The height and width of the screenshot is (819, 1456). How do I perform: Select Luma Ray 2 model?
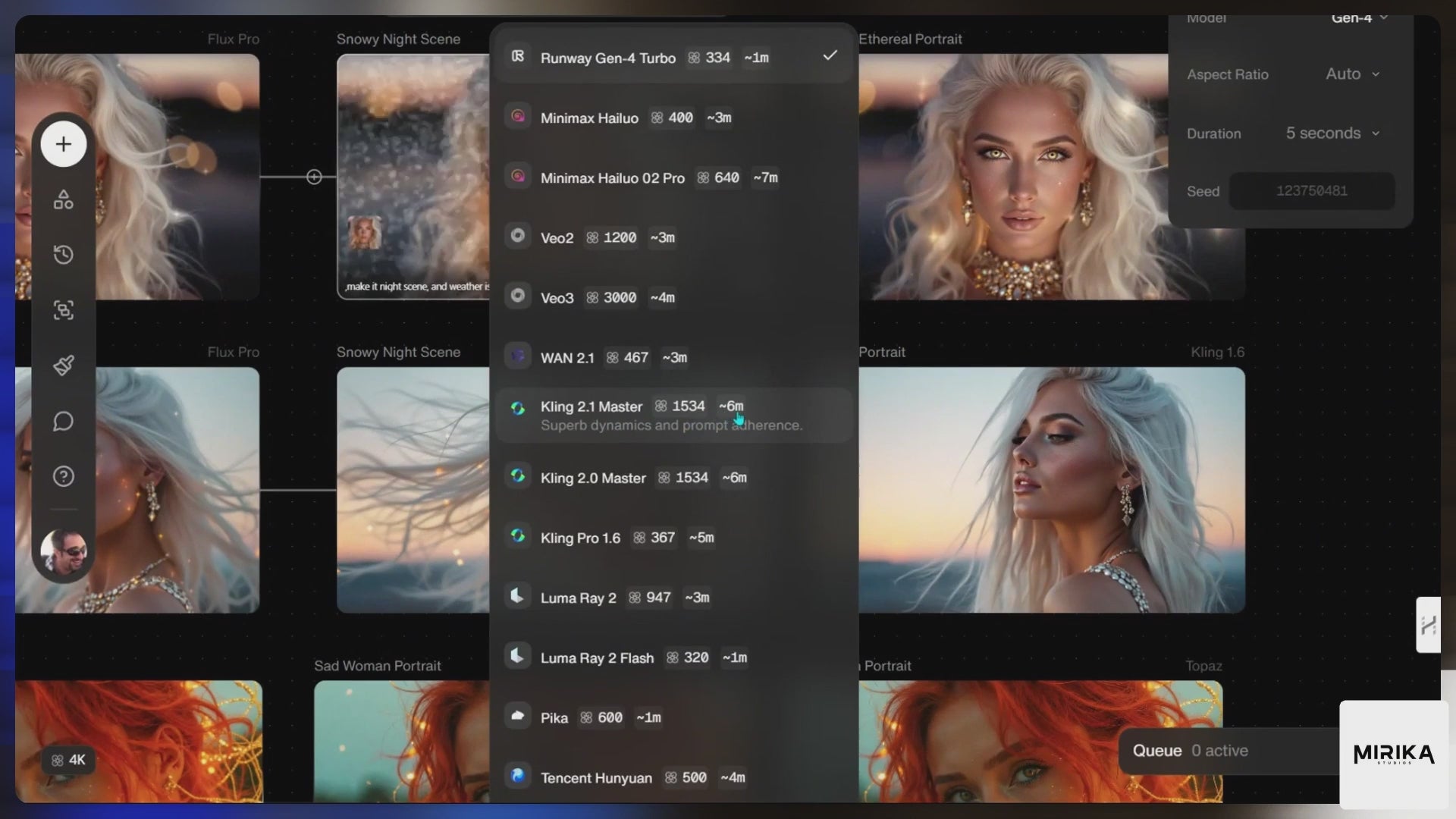click(x=673, y=598)
